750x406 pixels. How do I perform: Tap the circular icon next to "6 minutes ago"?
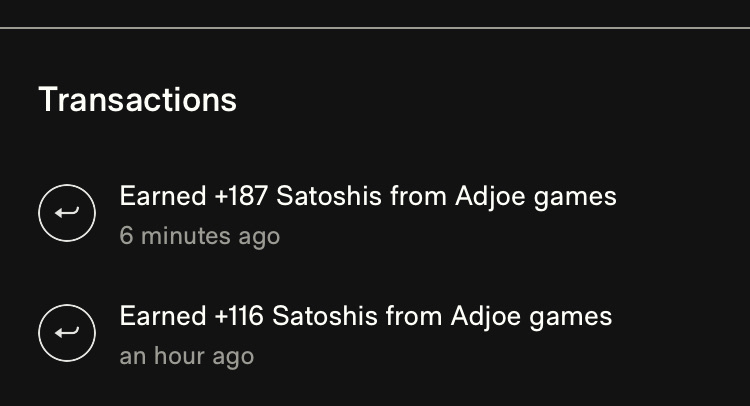[67, 212]
